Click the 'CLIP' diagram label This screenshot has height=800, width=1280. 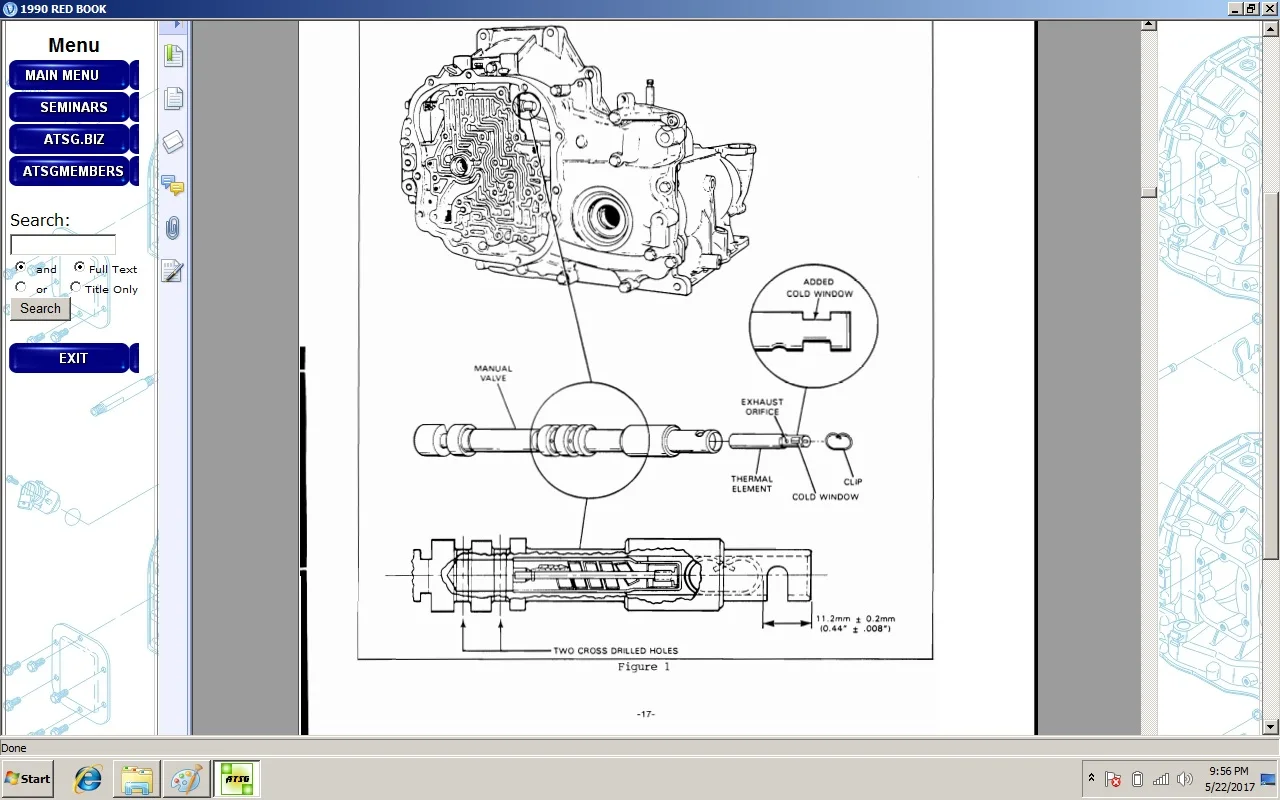click(x=853, y=482)
